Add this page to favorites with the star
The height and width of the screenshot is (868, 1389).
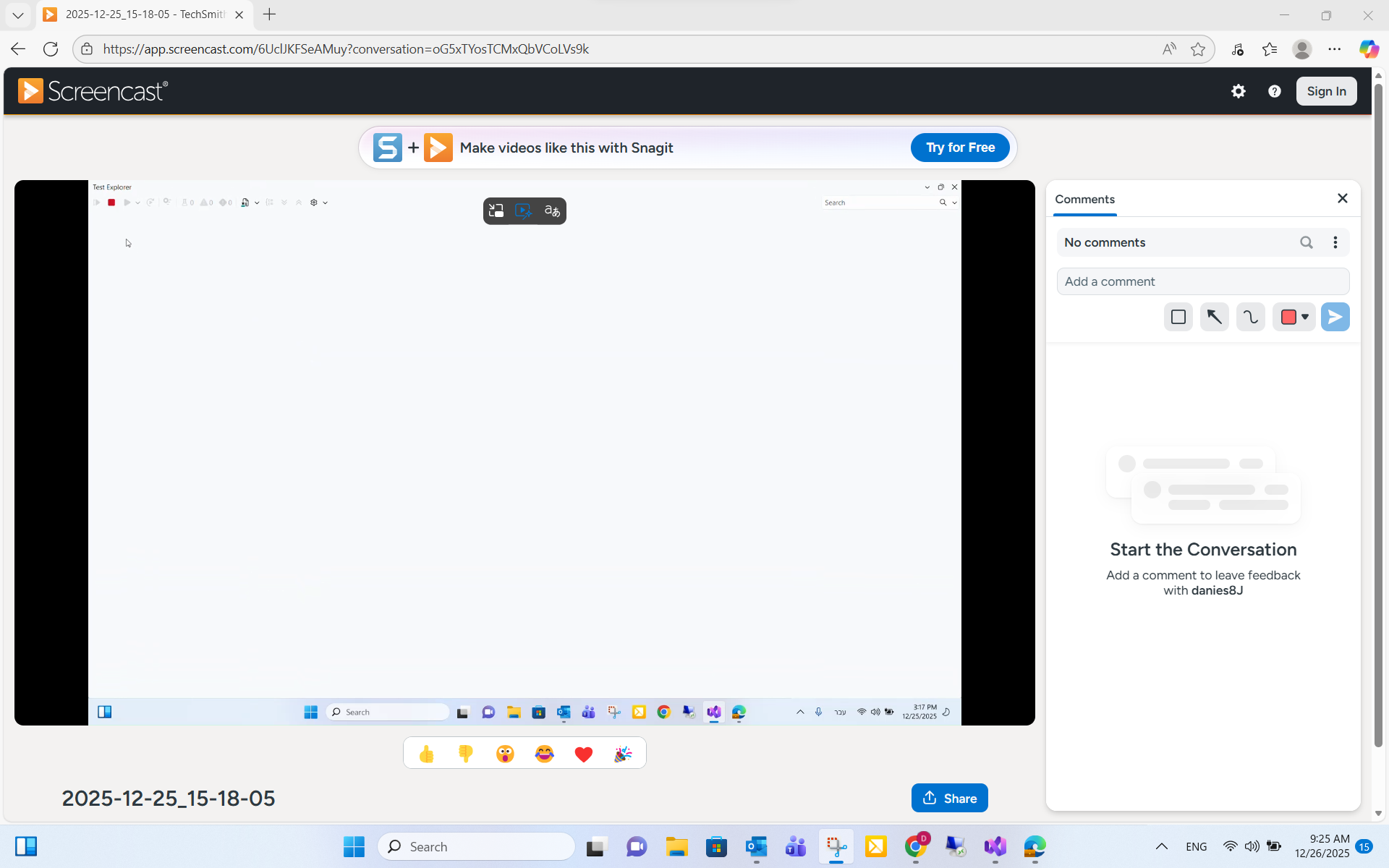tap(1198, 48)
